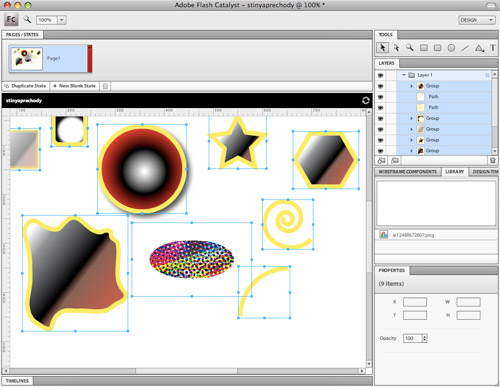Select the Line tool
Viewport: 500px width, 387px height.
coord(465,48)
